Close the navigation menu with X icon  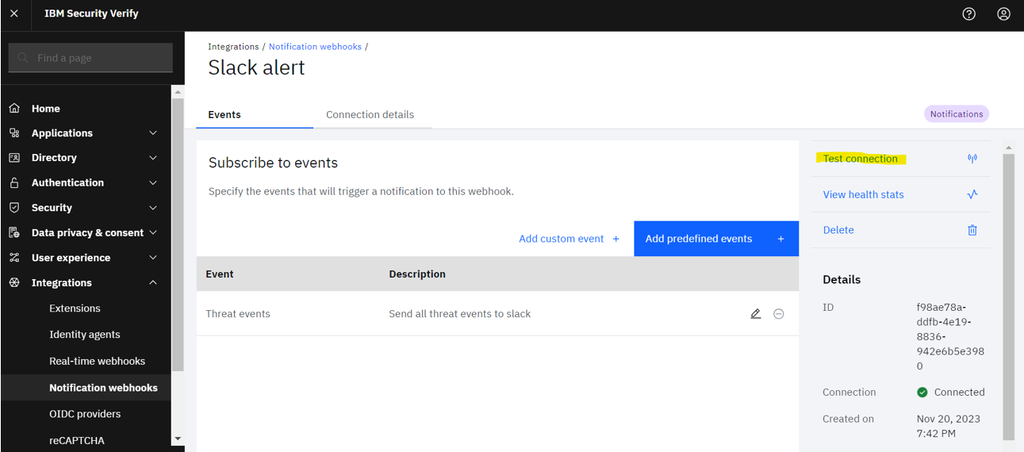pos(14,14)
